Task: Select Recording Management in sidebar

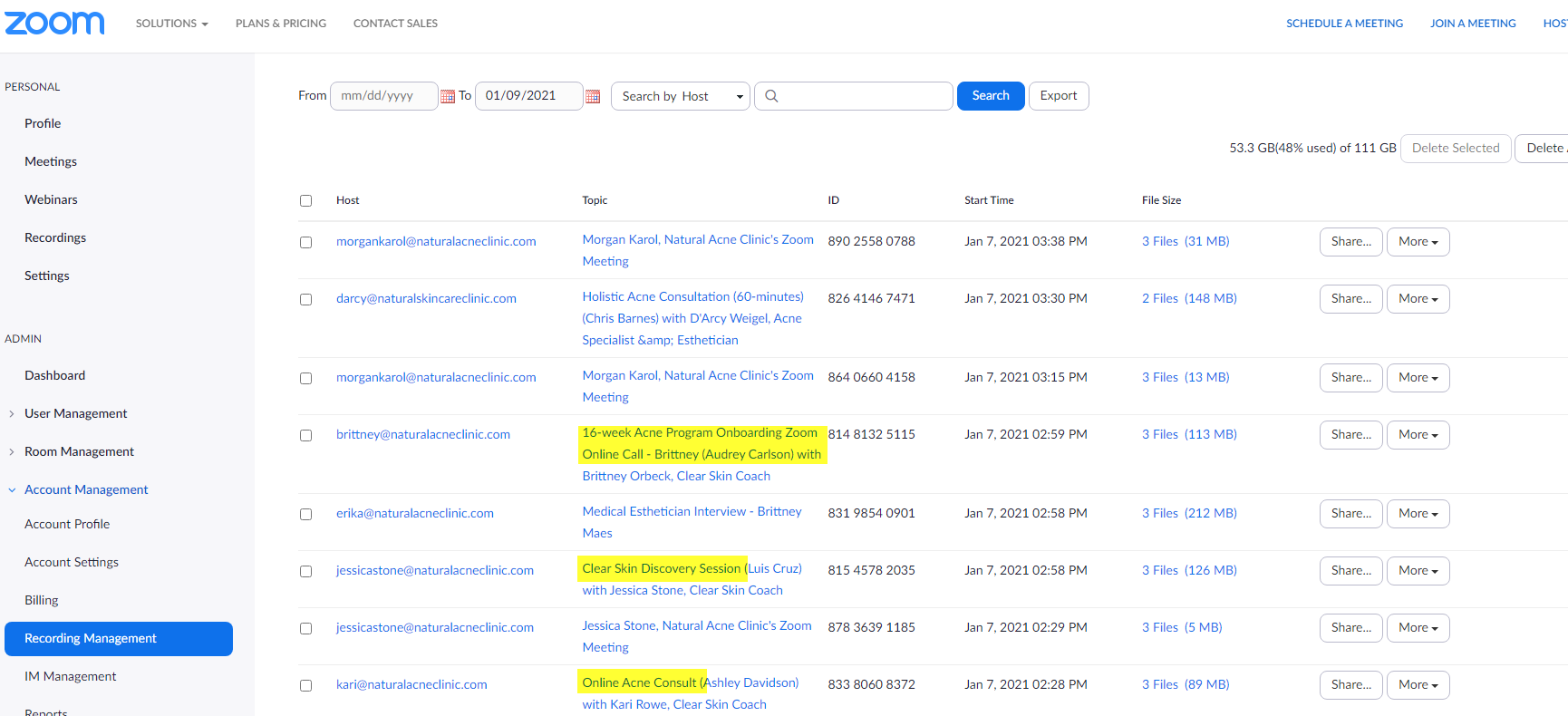Action: (x=119, y=639)
